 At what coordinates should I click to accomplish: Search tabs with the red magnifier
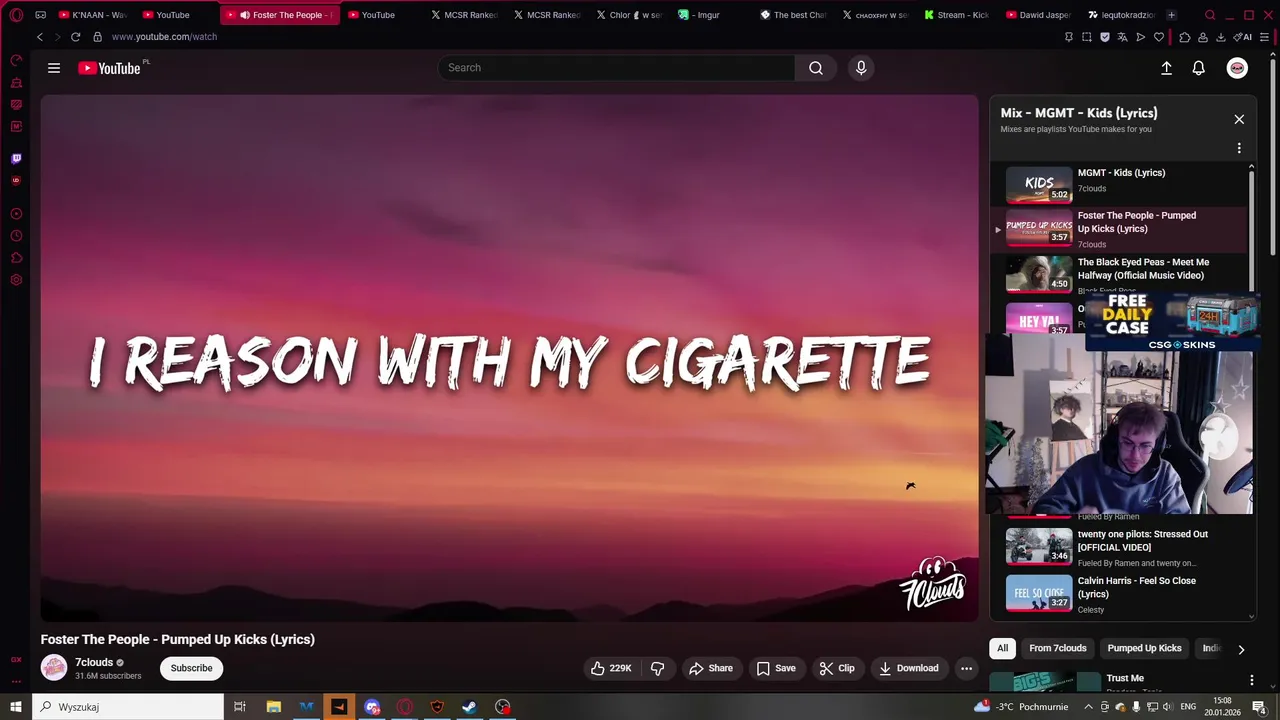point(1210,15)
